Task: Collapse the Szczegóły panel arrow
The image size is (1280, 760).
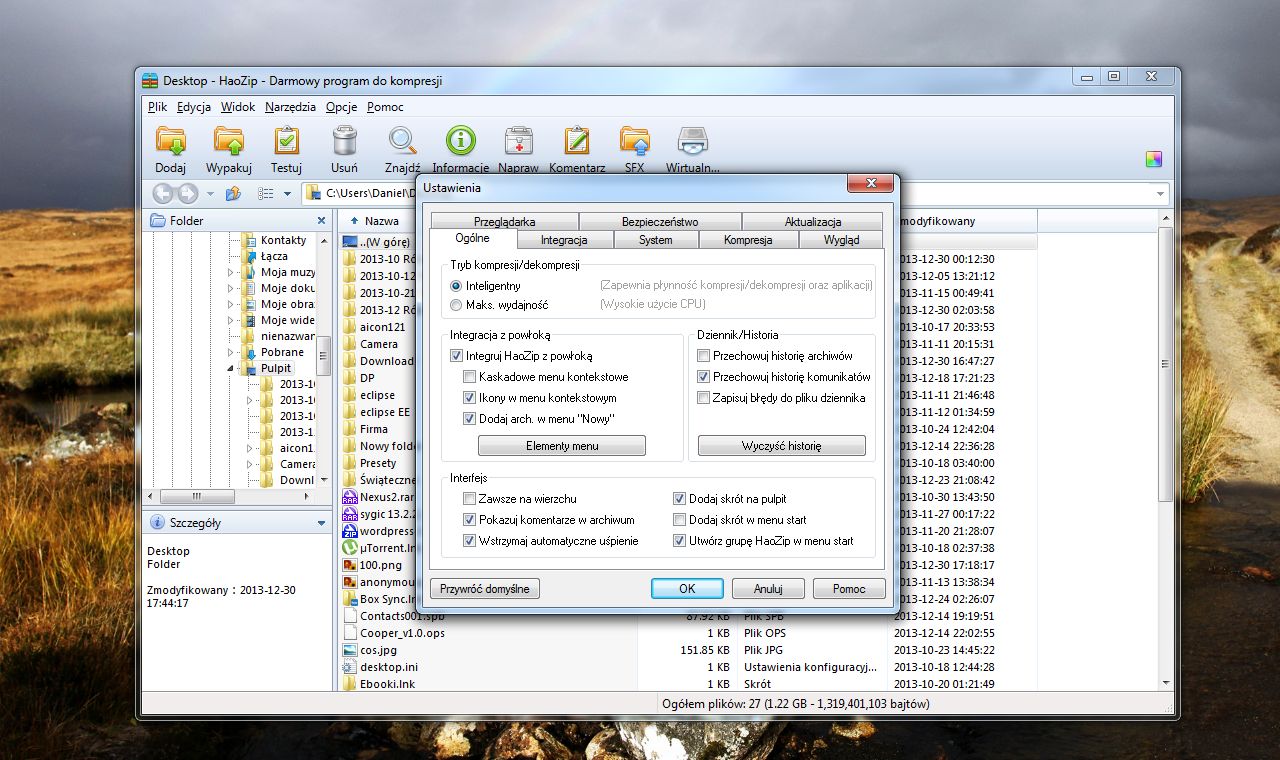Action: point(321,523)
